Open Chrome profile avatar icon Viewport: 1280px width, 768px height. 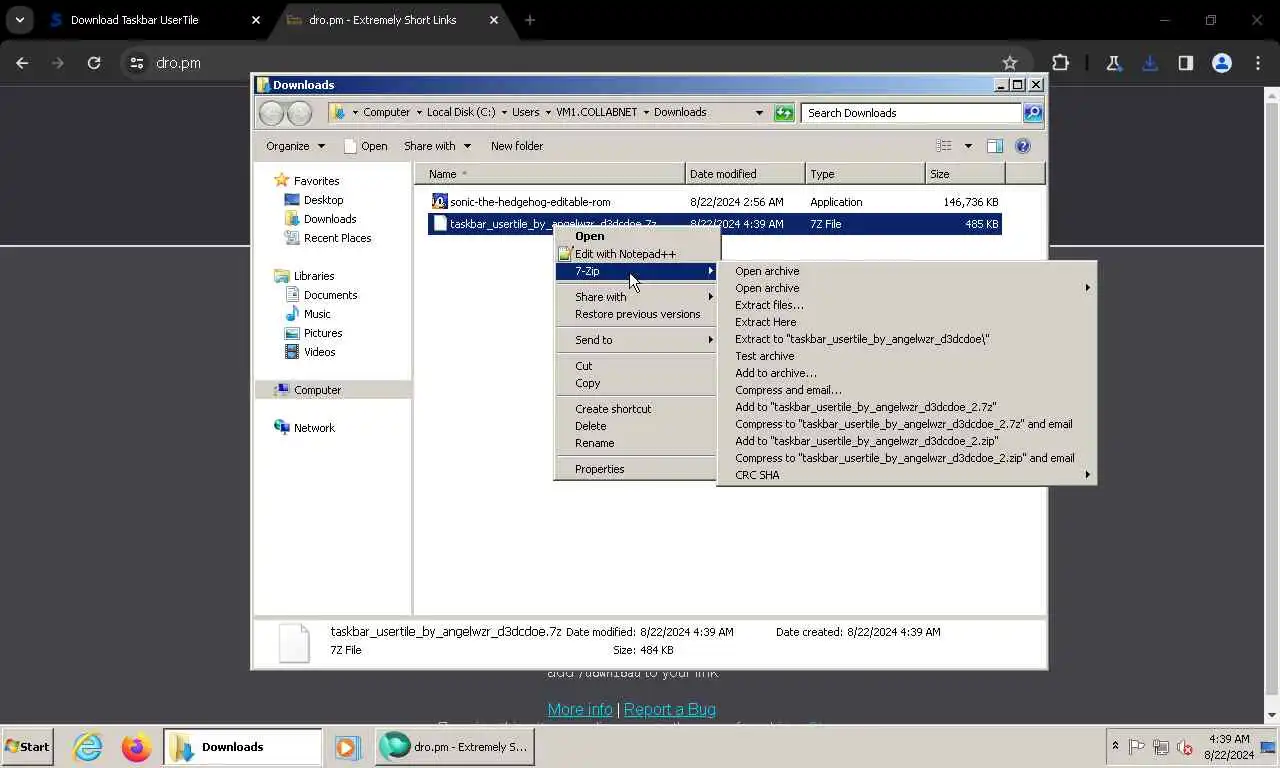point(1221,63)
